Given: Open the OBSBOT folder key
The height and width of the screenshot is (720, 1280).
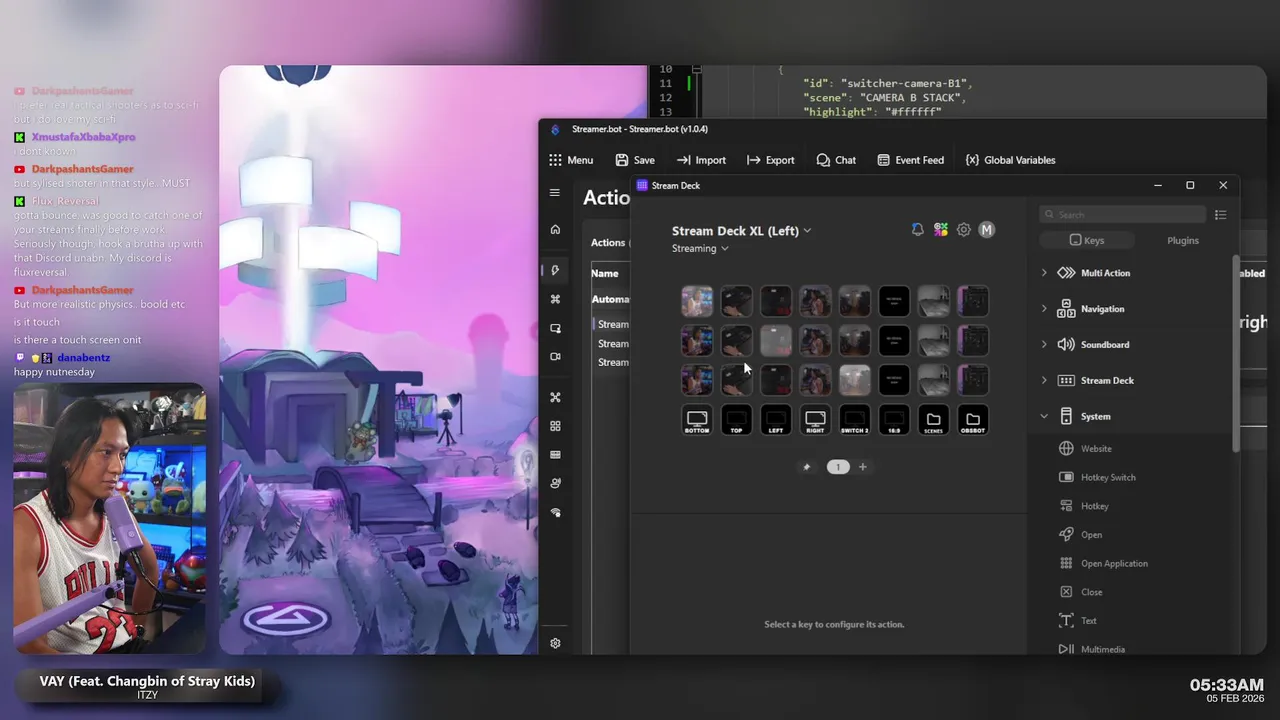Looking at the screenshot, I should coord(973,420).
